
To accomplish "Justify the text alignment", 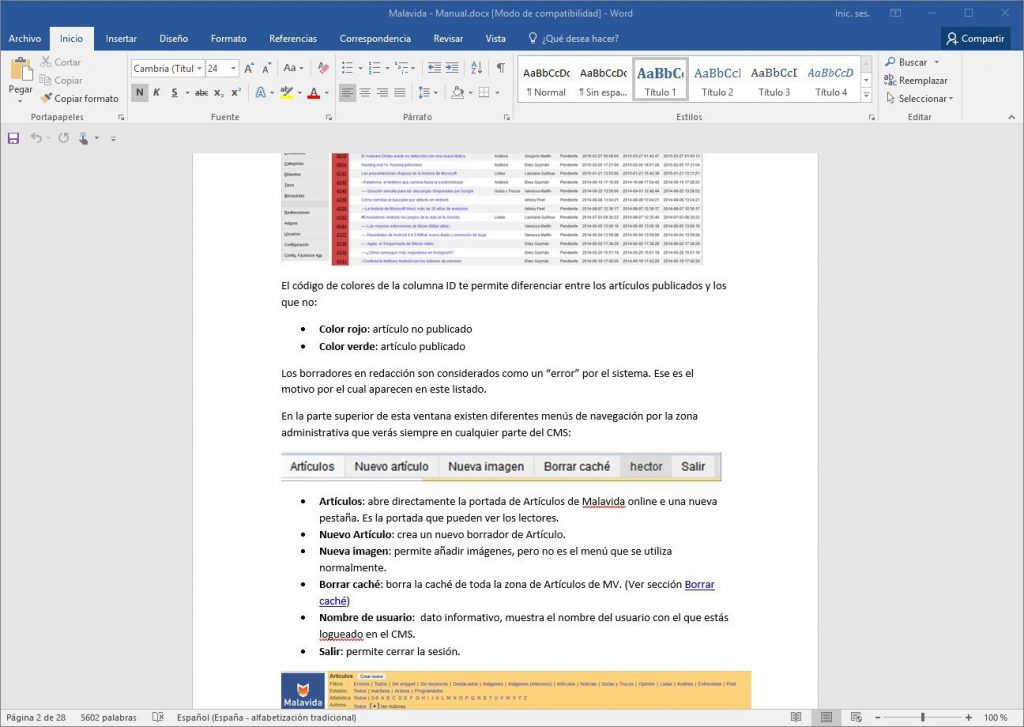I will [x=400, y=93].
